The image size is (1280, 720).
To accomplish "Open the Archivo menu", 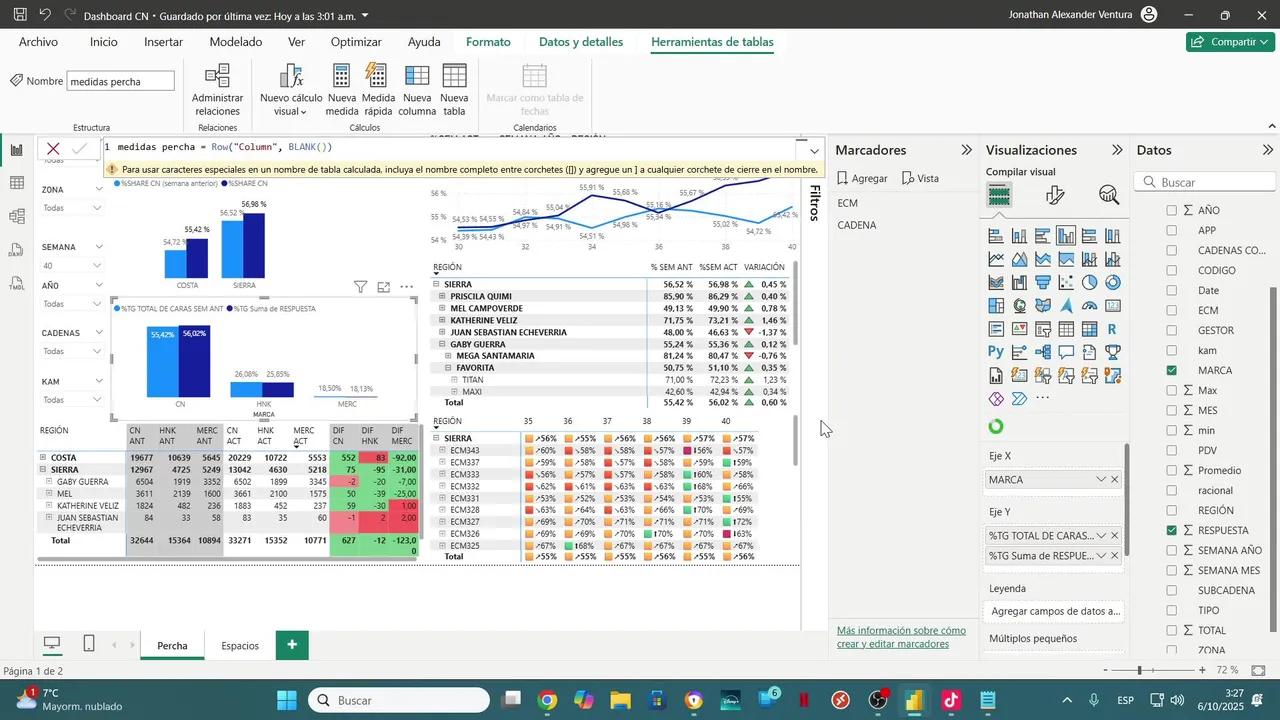I will (38, 42).
